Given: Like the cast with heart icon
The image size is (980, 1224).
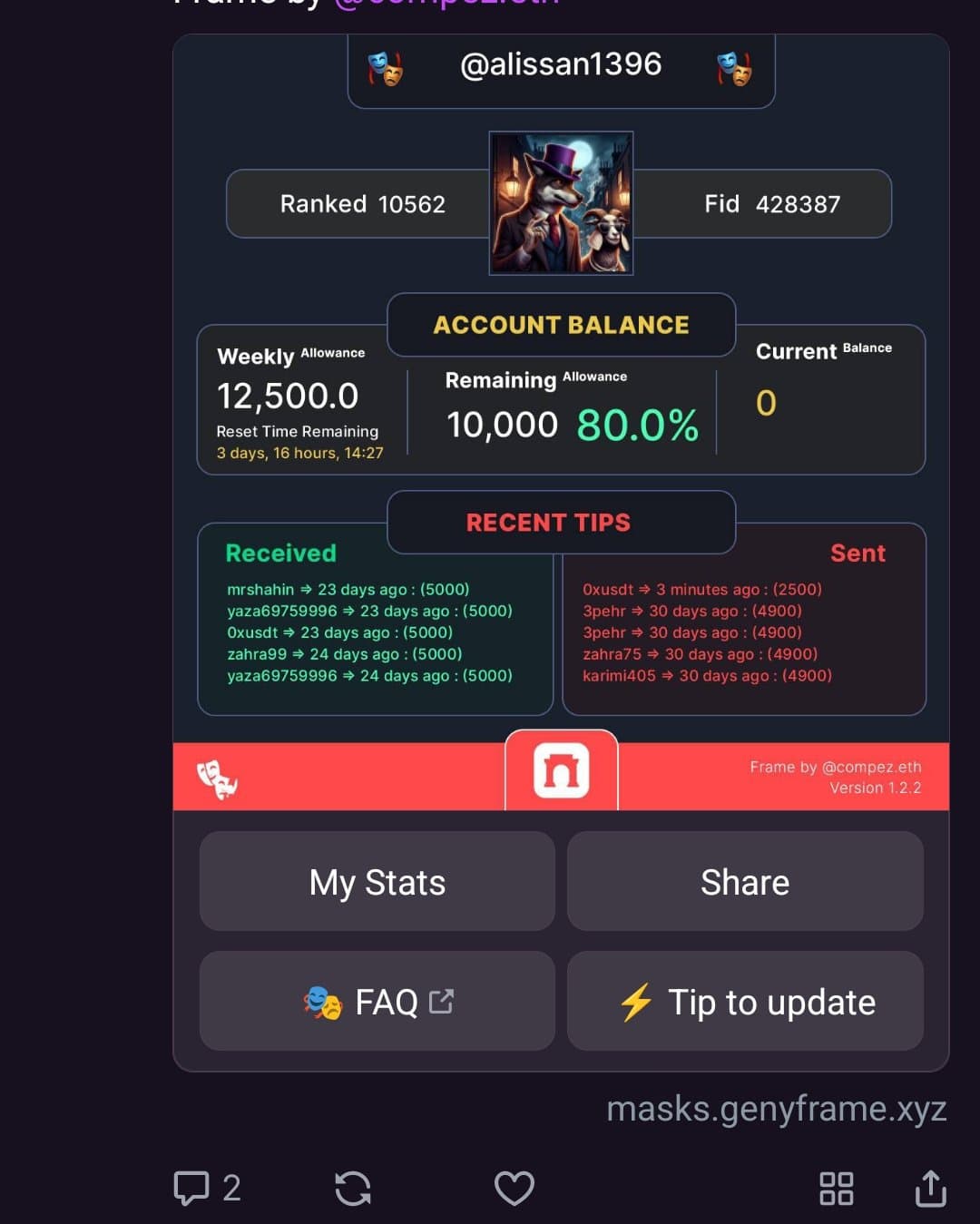Looking at the screenshot, I should point(514,1188).
